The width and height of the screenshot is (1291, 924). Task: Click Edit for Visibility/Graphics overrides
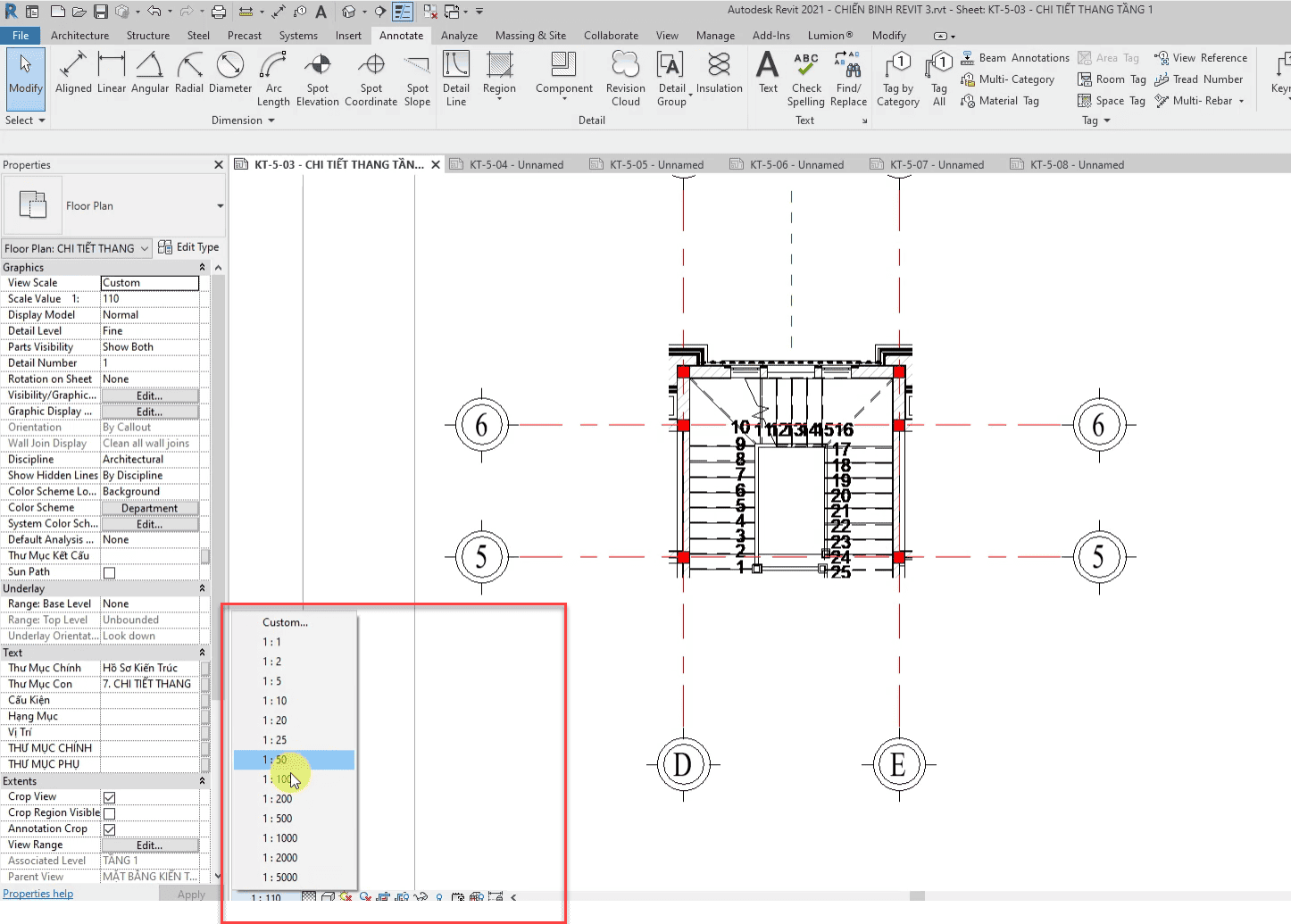click(150, 395)
